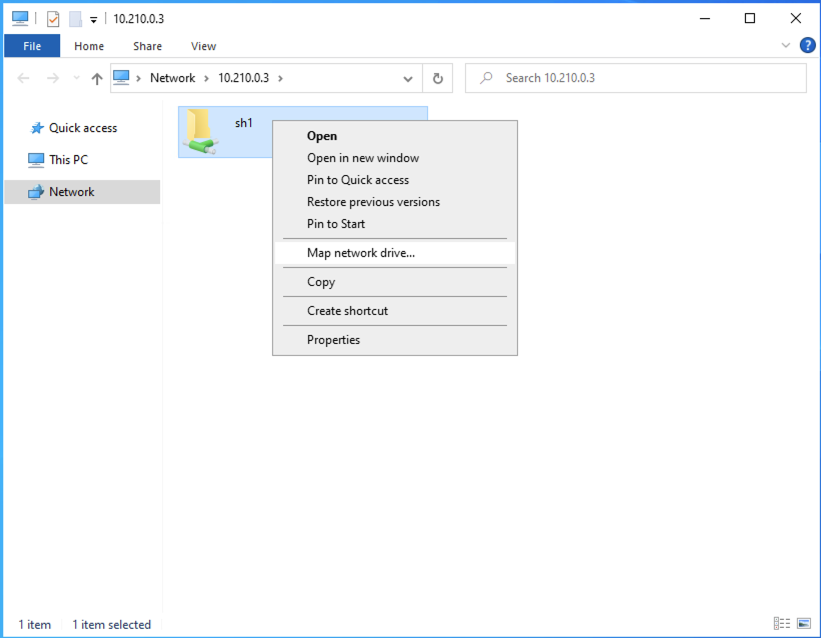The height and width of the screenshot is (638, 821).
Task: Expand the ribbon with the chevron arrow
Action: (x=786, y=46)
